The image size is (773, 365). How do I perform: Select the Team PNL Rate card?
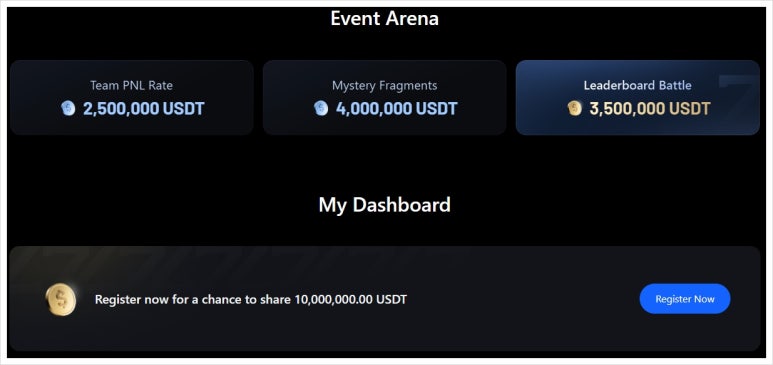point(132,98)
